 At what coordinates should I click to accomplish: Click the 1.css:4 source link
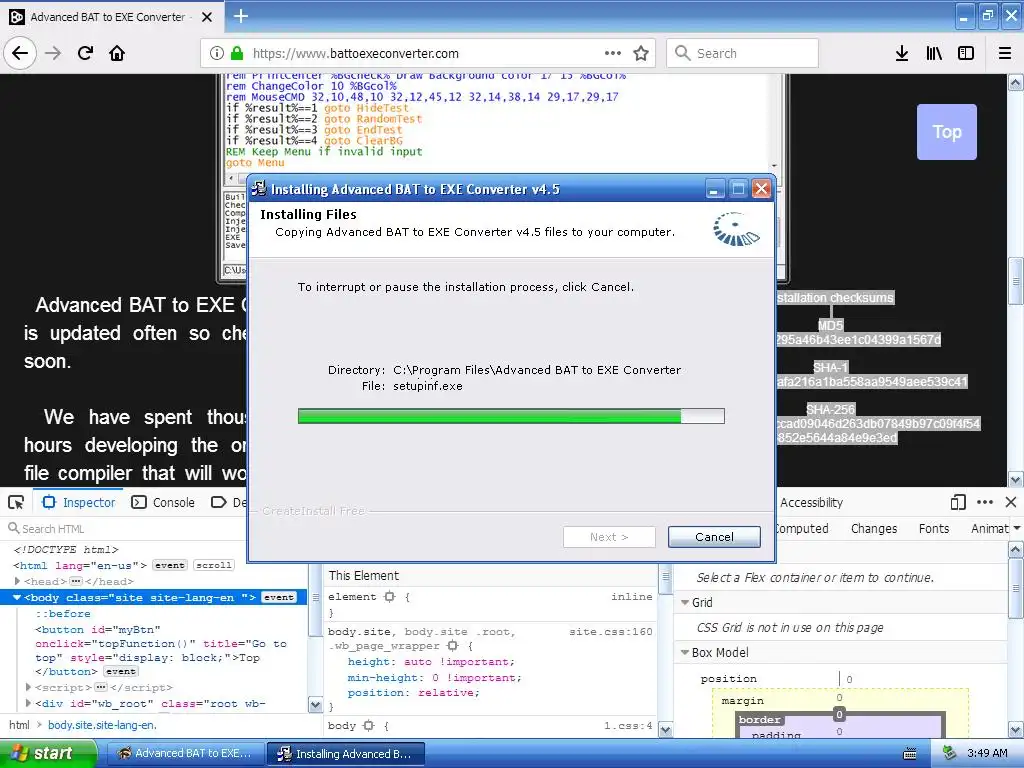tap(628, 726)
